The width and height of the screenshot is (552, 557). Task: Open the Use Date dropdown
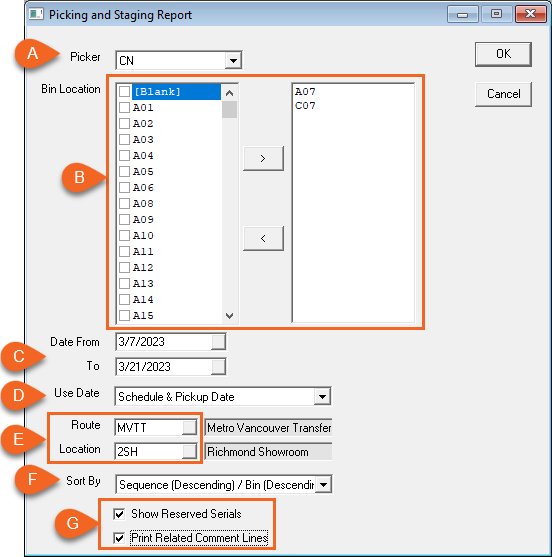[322, 396]
